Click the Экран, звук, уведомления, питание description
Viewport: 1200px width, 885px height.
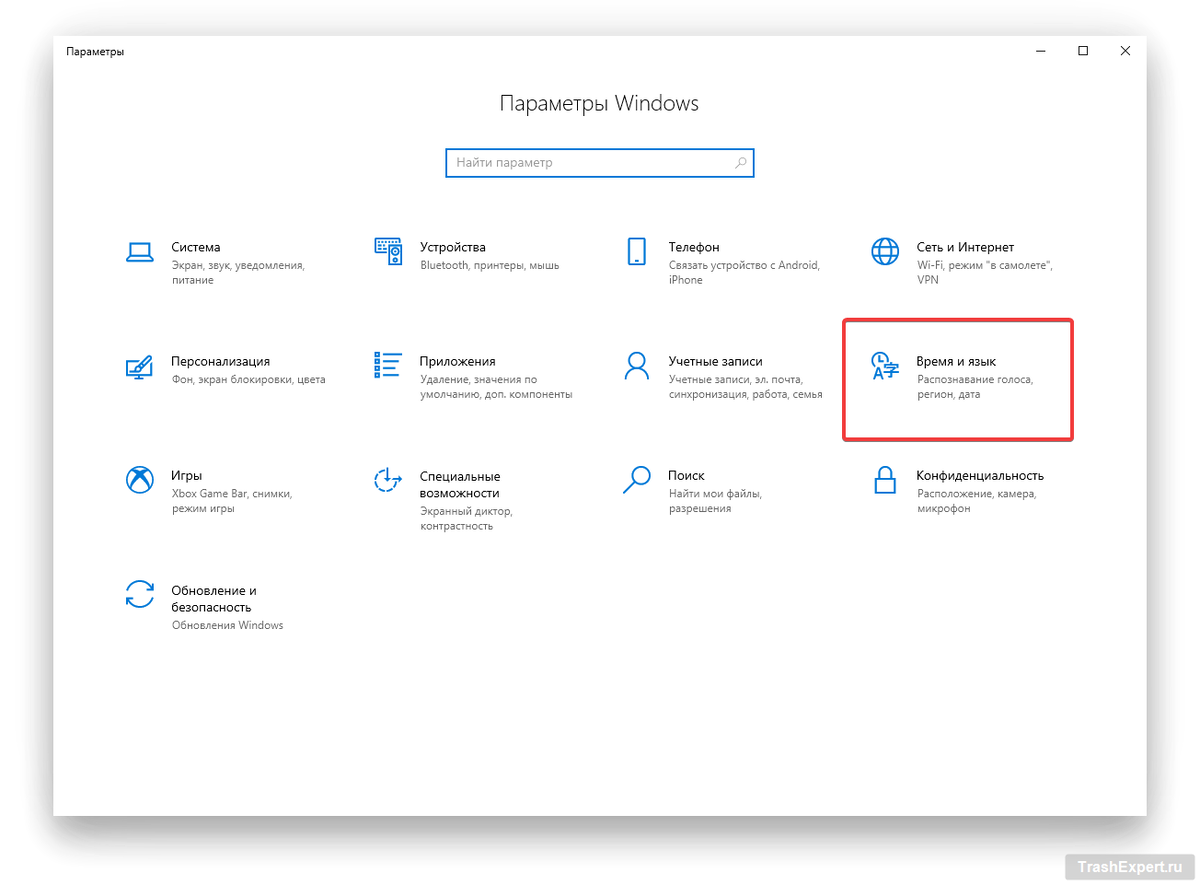pos(238,273)
